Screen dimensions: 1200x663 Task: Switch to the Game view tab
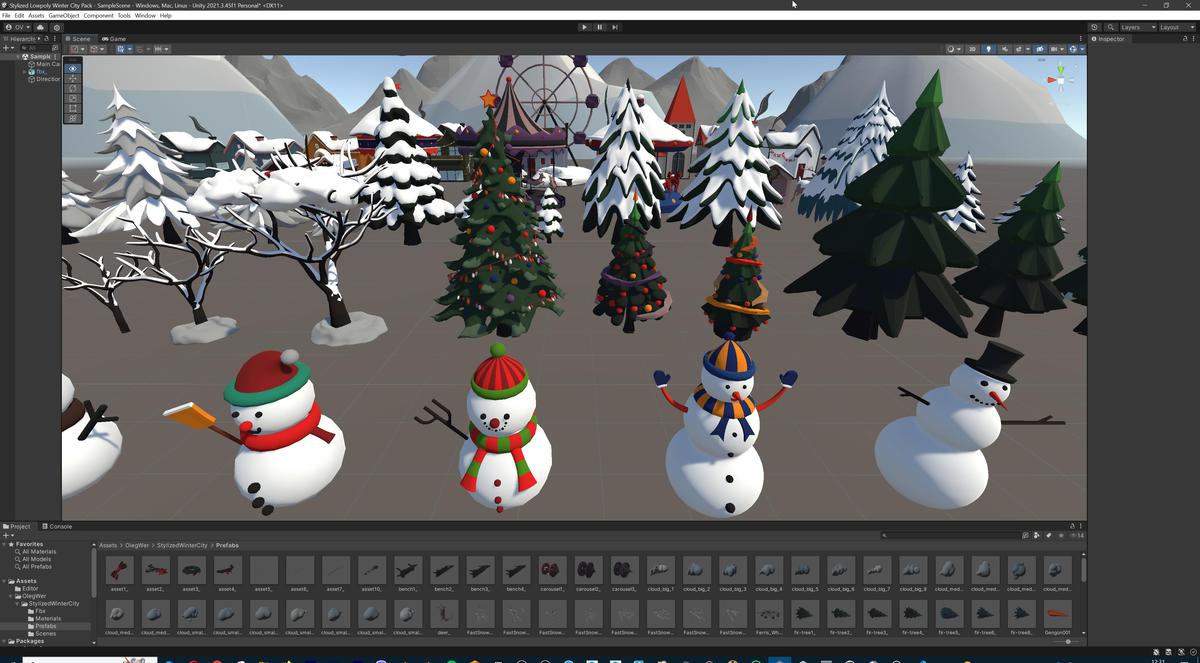[x=113, y=39]
